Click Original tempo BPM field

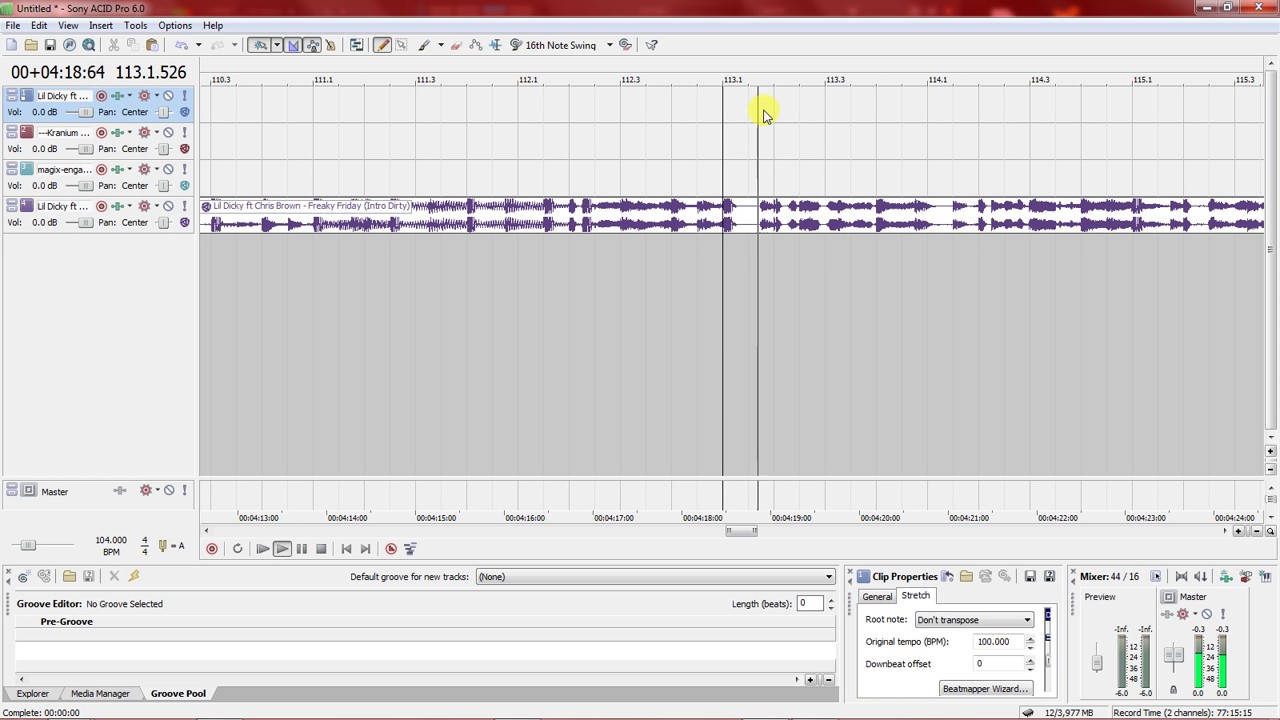pyautogui.click(x=998, y=642)
